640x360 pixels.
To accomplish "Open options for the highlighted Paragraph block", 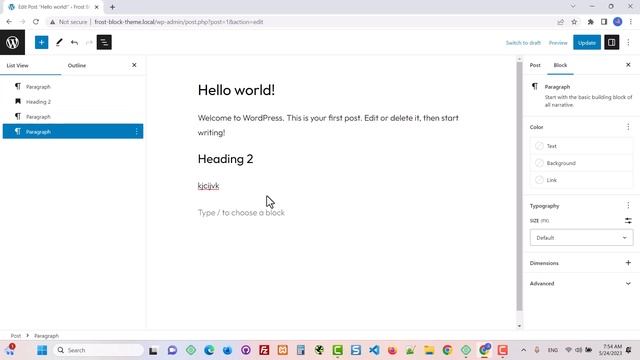I will (137, 131).
